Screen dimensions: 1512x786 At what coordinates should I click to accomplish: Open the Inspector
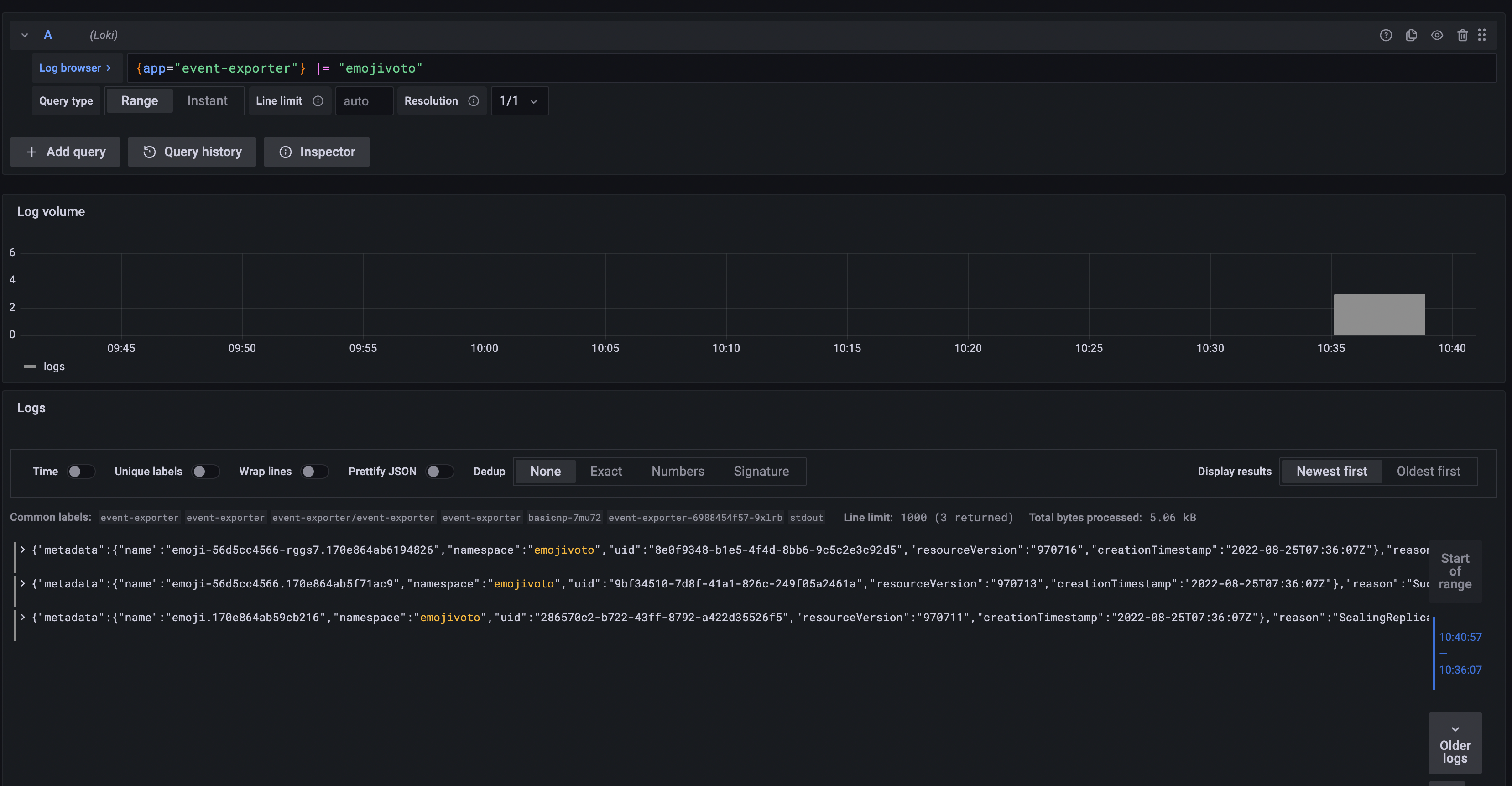[x=316, y=152]
